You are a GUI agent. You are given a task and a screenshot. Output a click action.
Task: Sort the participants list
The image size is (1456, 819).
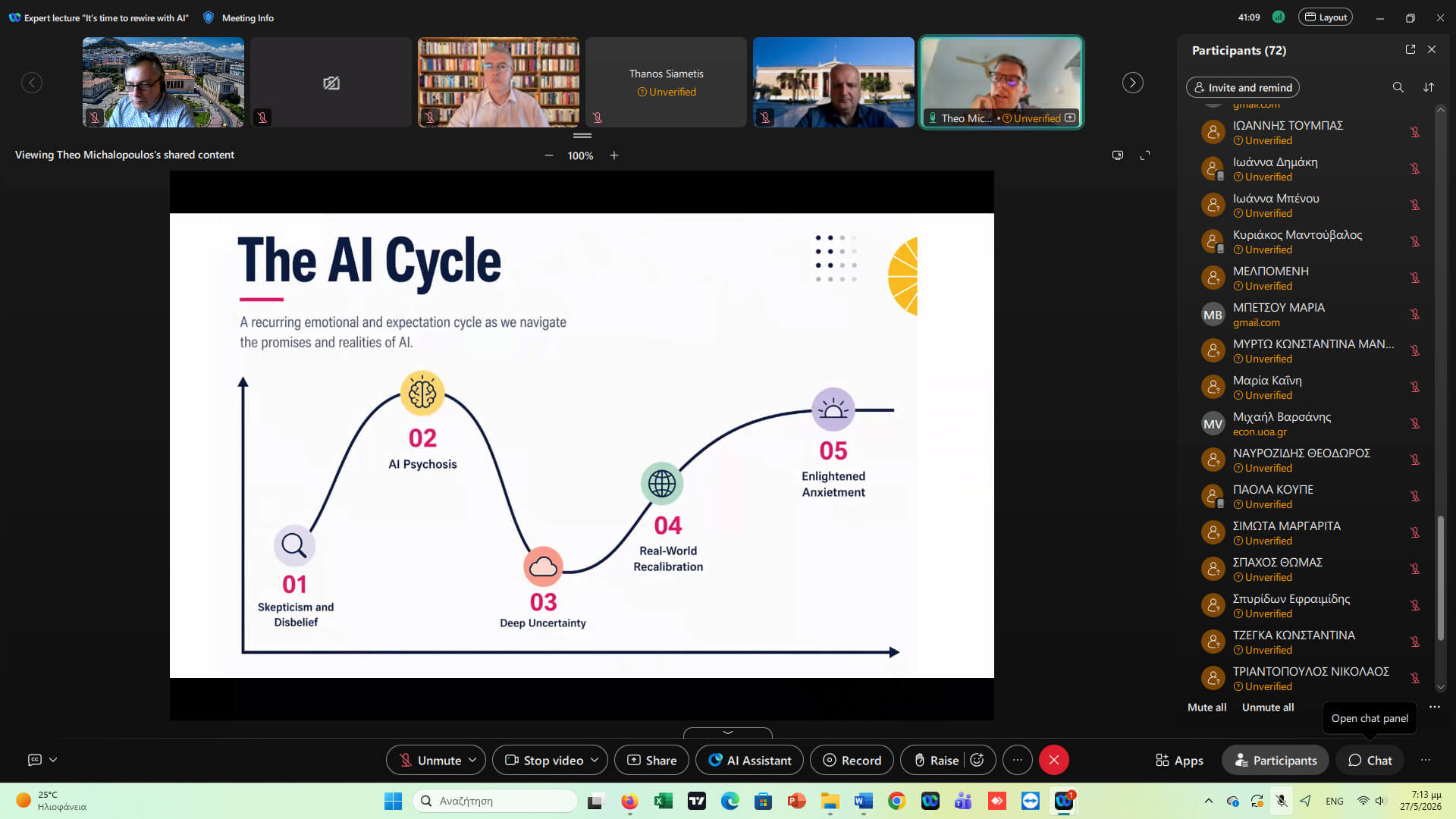[1429, 87]
